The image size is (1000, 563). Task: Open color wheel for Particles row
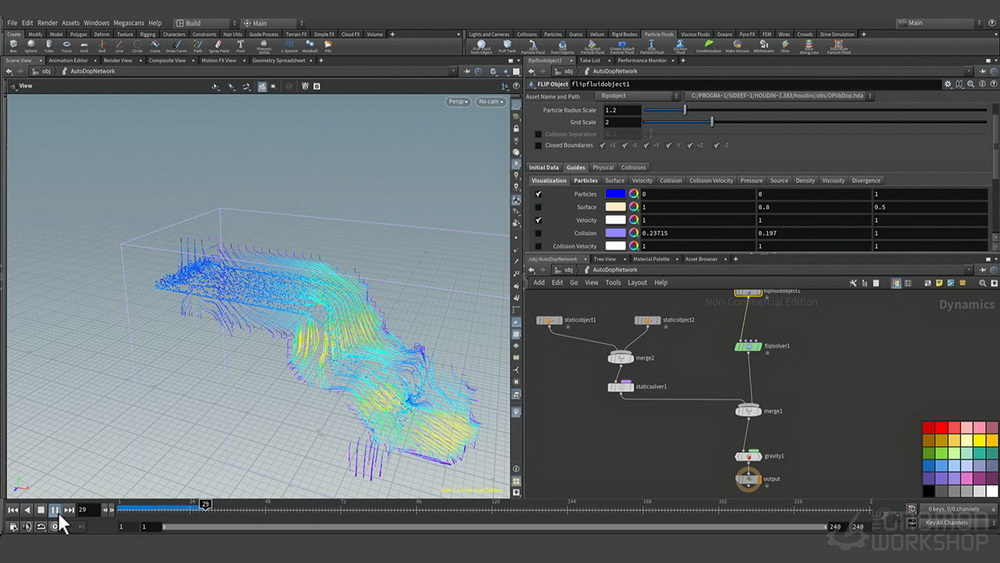(x=633, y=194)
